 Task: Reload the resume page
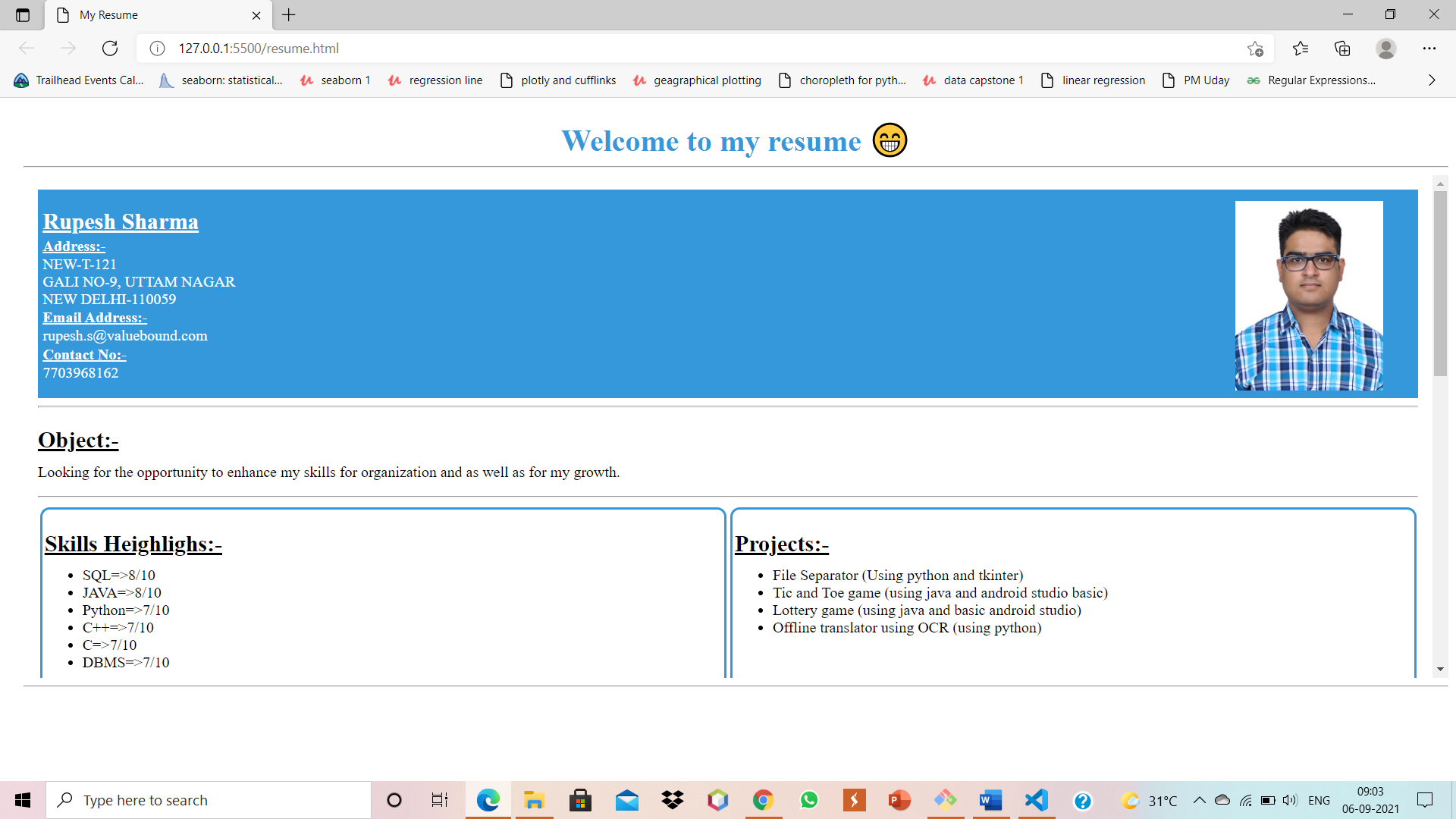pyautogui.click(x=110, y=49)
